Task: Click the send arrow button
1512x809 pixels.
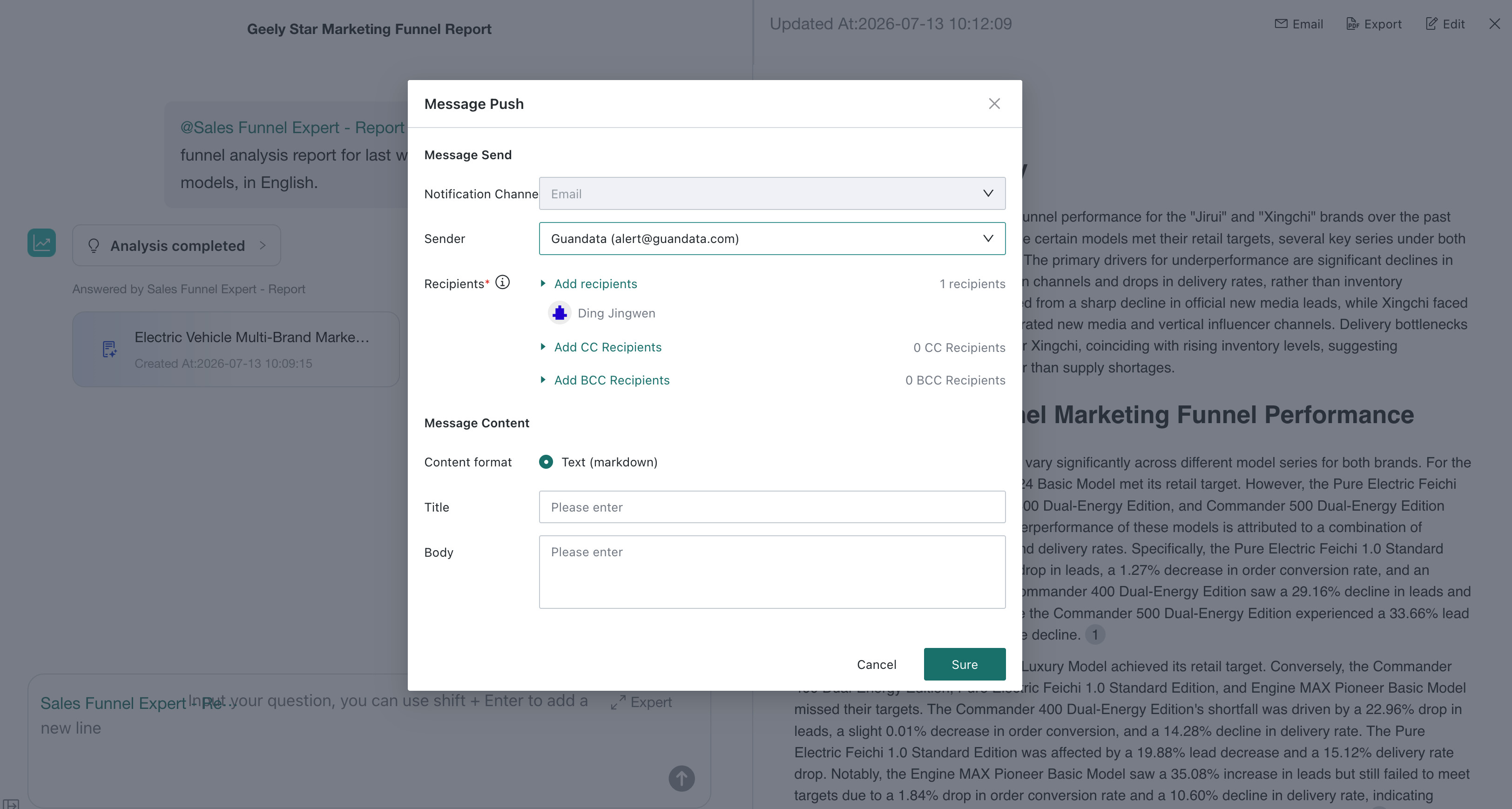Action: (682, 778)
